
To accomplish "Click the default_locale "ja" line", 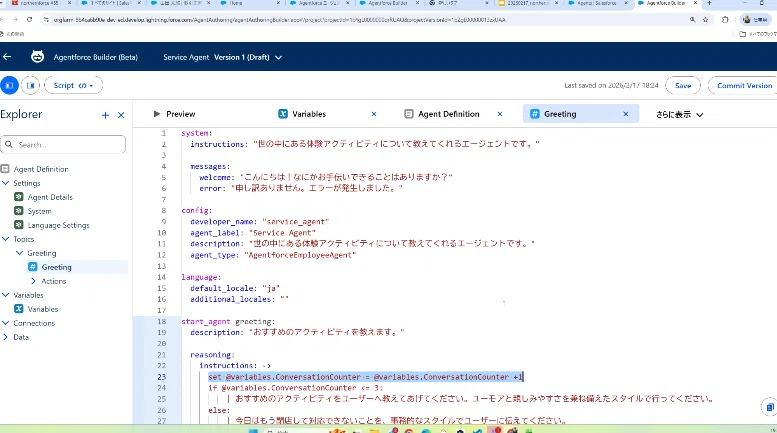I will [x=235, y=288].
